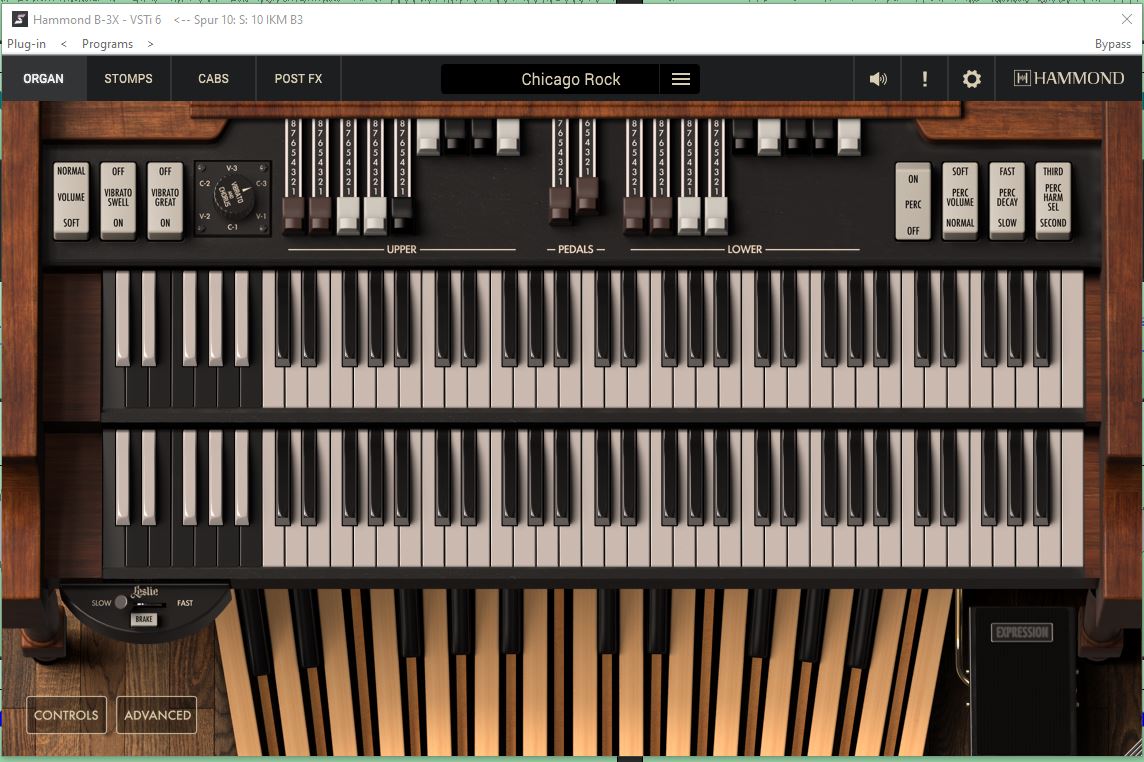Screen dimensions: 1144x762
Task: Click the second brown drawbar of the Lower set
Action: [661, 215]
